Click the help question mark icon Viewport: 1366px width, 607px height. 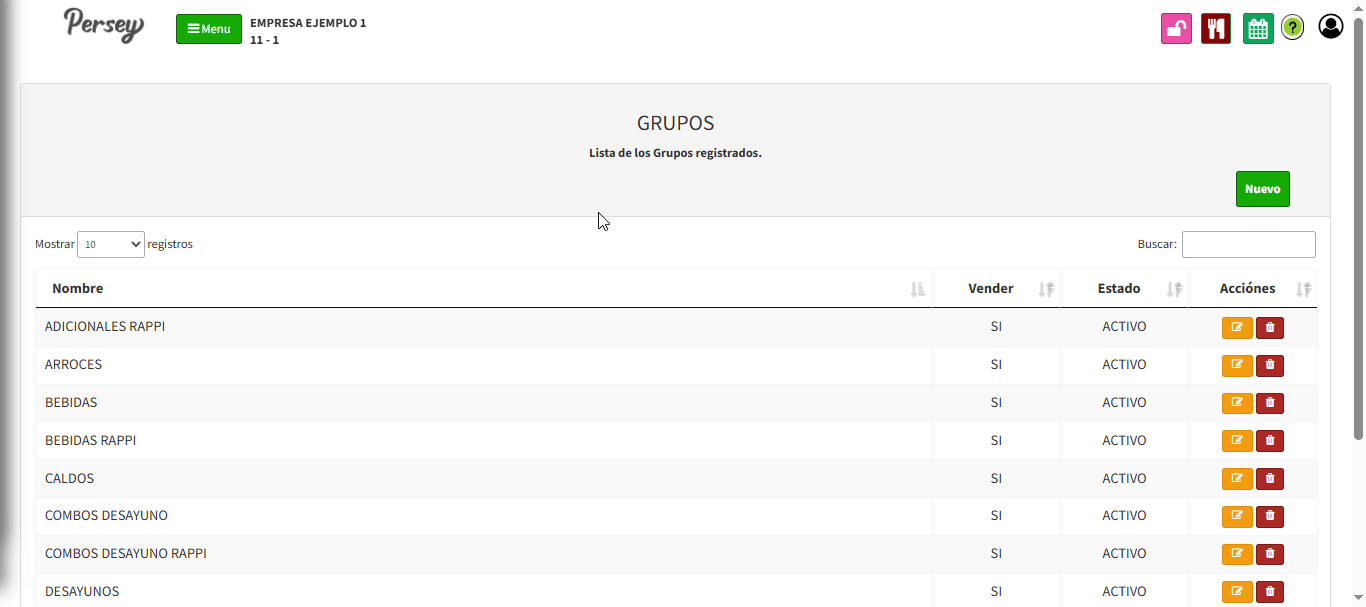[x=1292, y=28]
